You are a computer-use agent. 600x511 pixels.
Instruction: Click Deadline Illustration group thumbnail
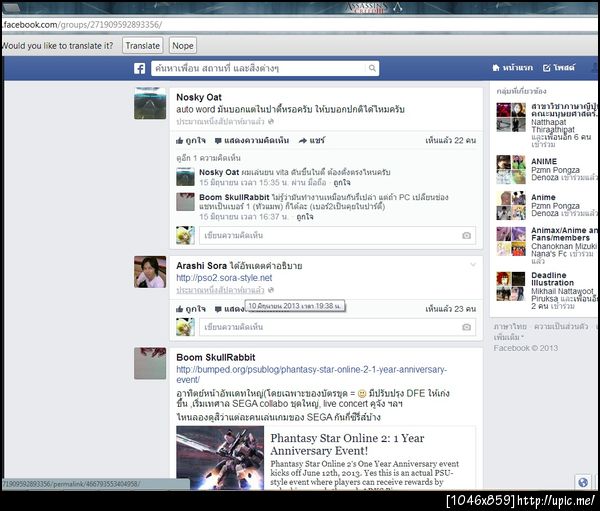[x=510, y=286]
